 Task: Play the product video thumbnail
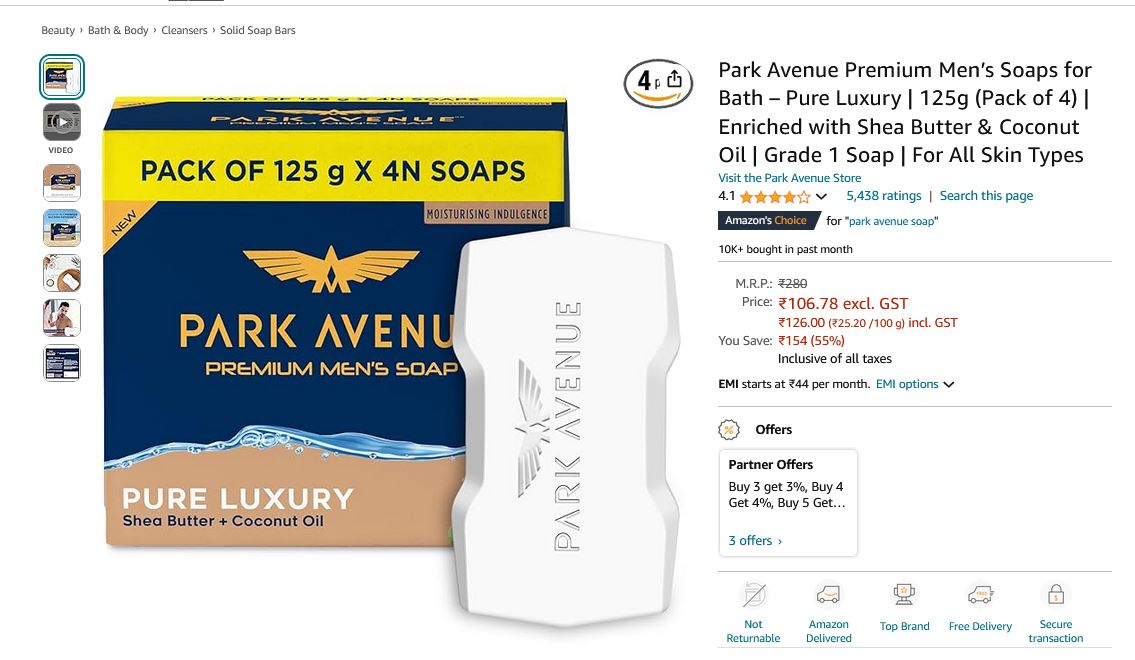pyautogui.click(x=62, y=122)
